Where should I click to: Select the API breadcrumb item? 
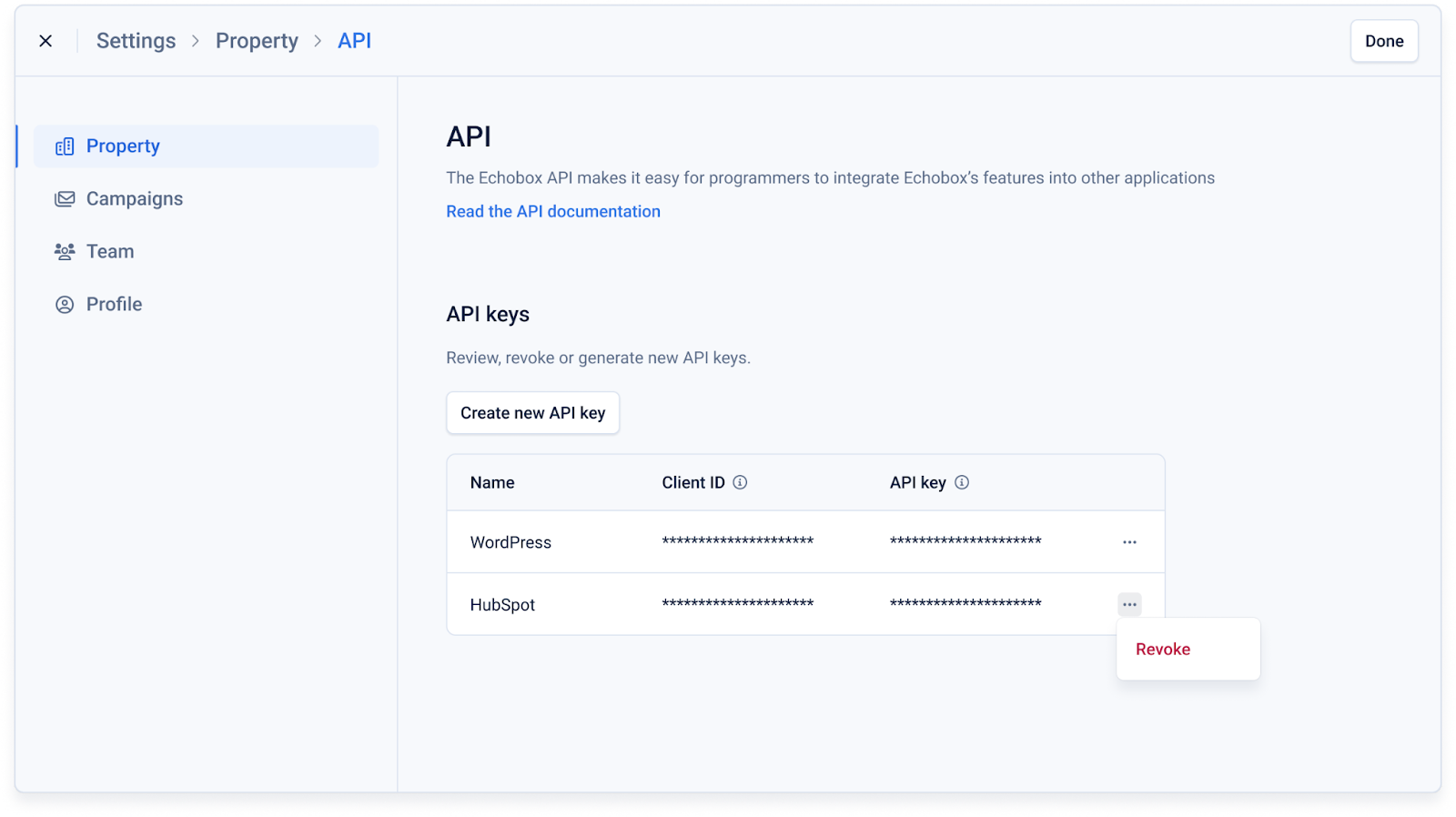tap(354, 41)
